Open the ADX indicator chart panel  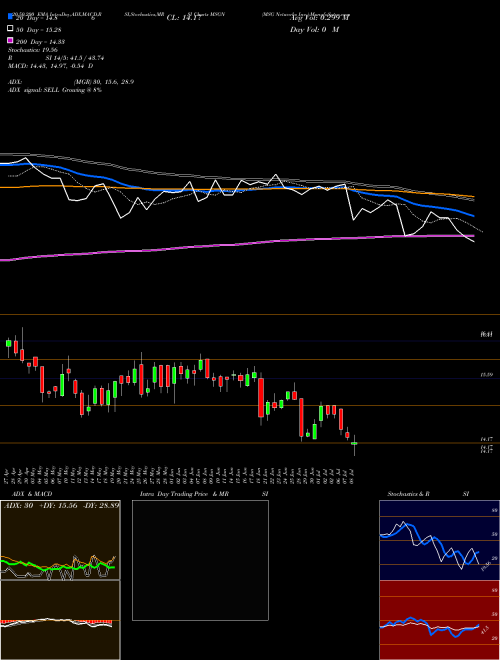[60, 540]
